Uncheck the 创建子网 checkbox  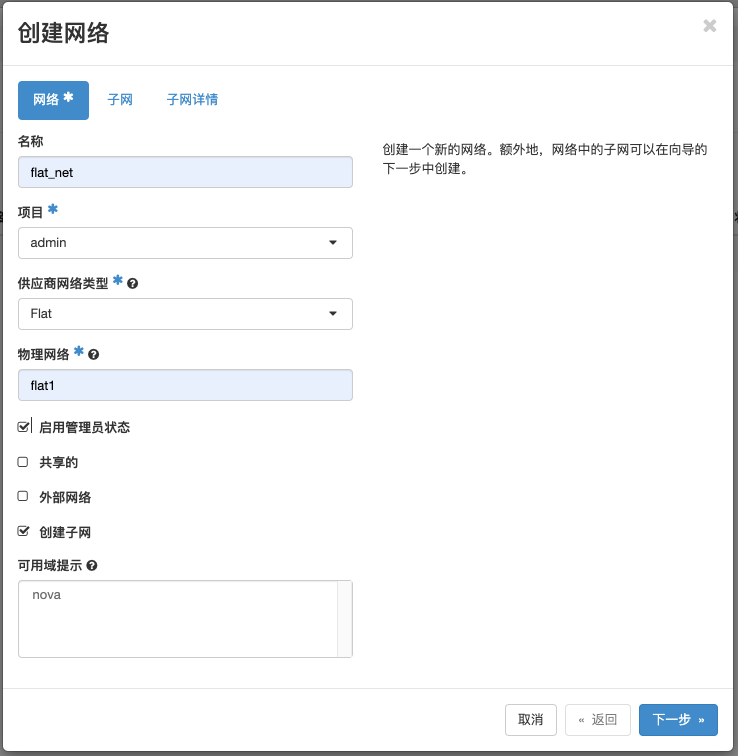tap(23, 531)
